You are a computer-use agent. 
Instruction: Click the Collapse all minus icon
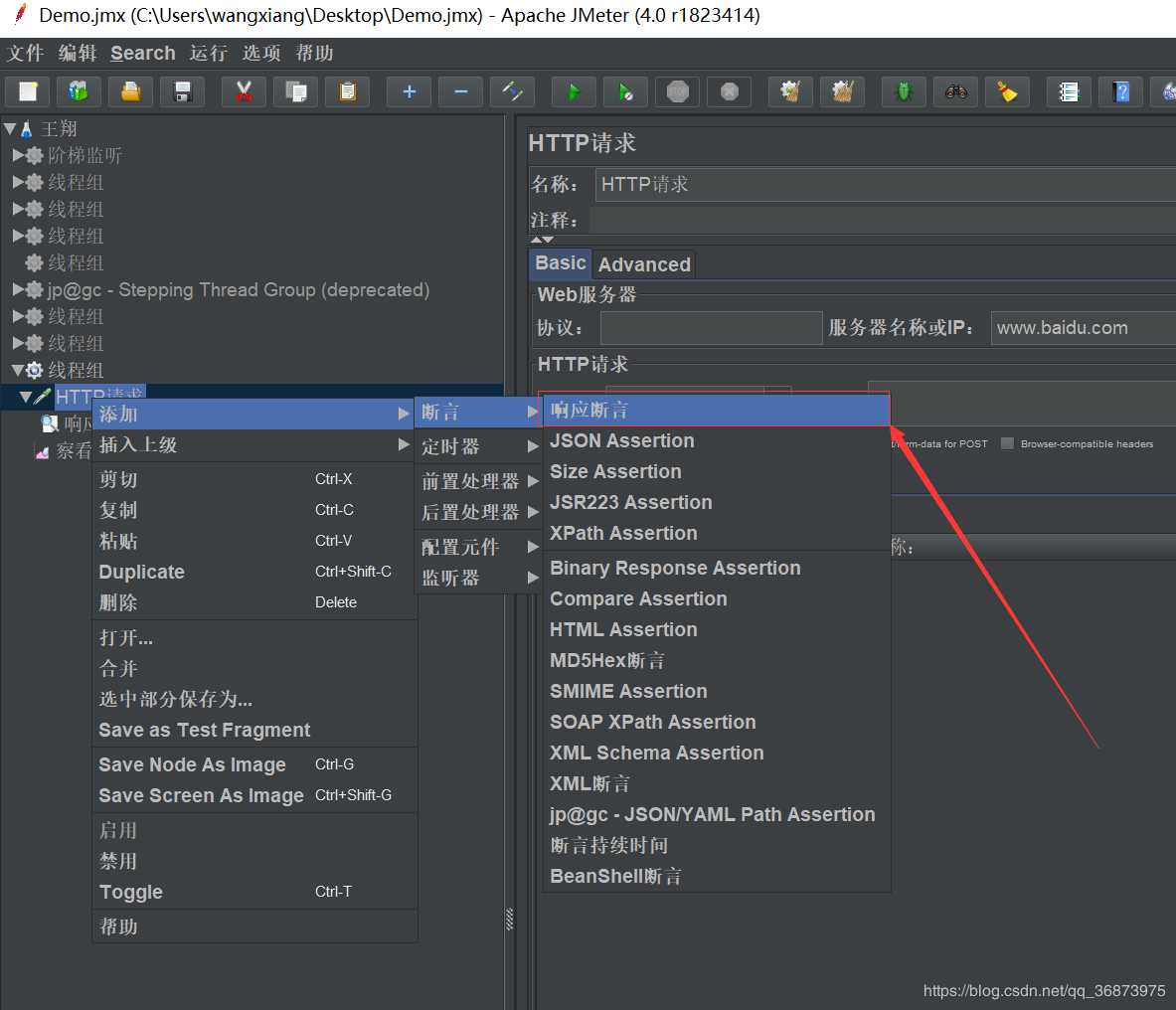pos(460,92)
